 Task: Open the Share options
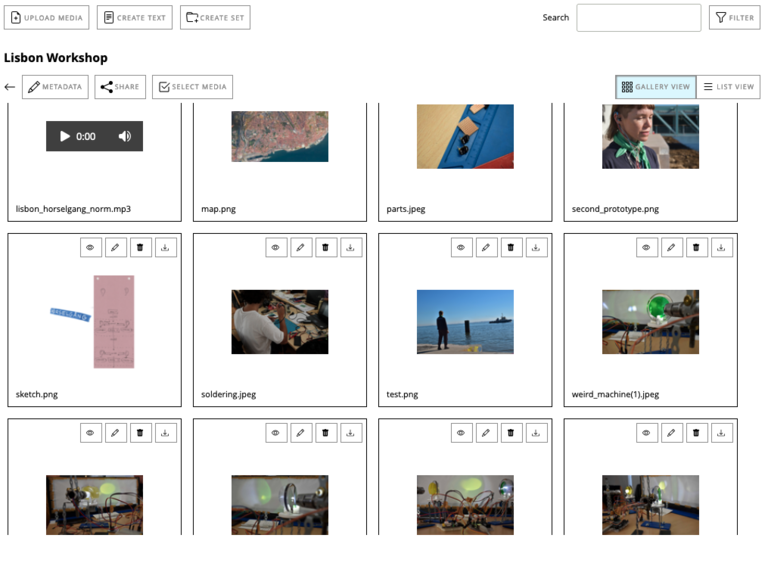point(120,87)
